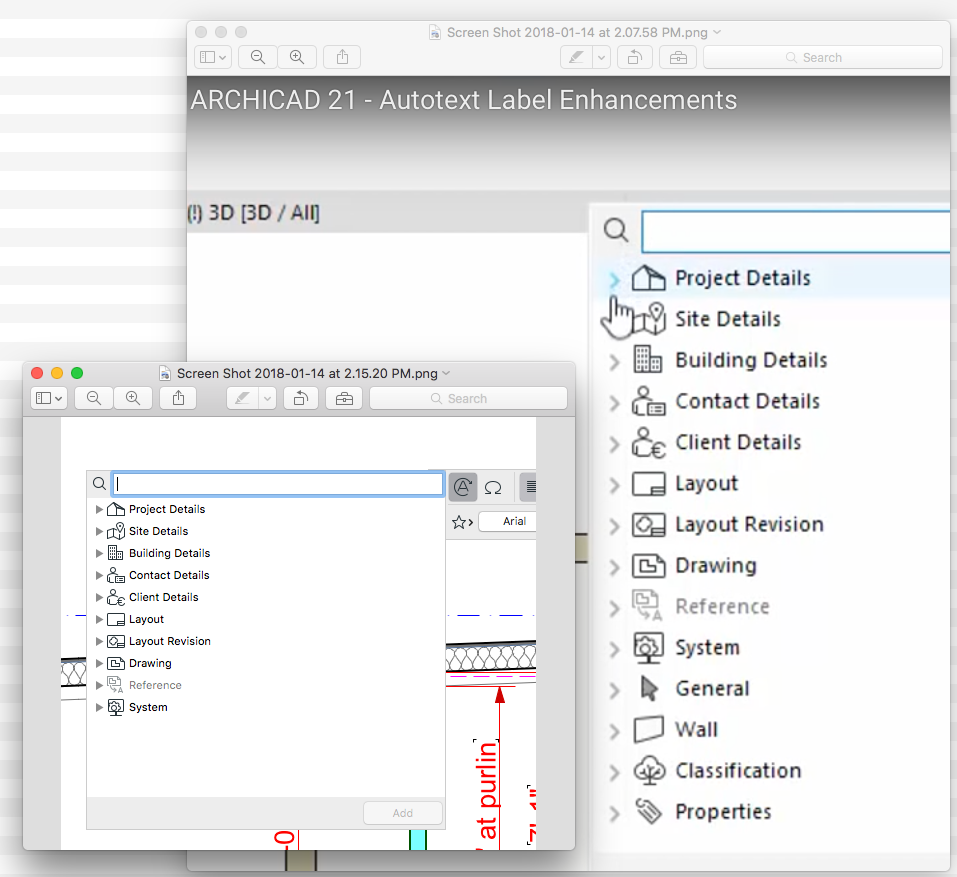The height and width of the screenshot is (877, 957).
Task: Click the autotext search field in front window
Action: tap(278, 484)
